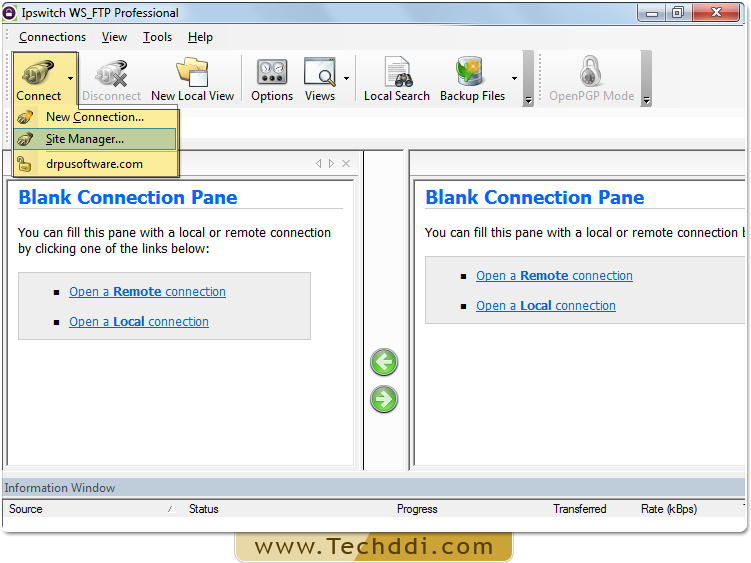Click right pane Open a Local connection link
This screenshot has height=563, width=751.
545,306
